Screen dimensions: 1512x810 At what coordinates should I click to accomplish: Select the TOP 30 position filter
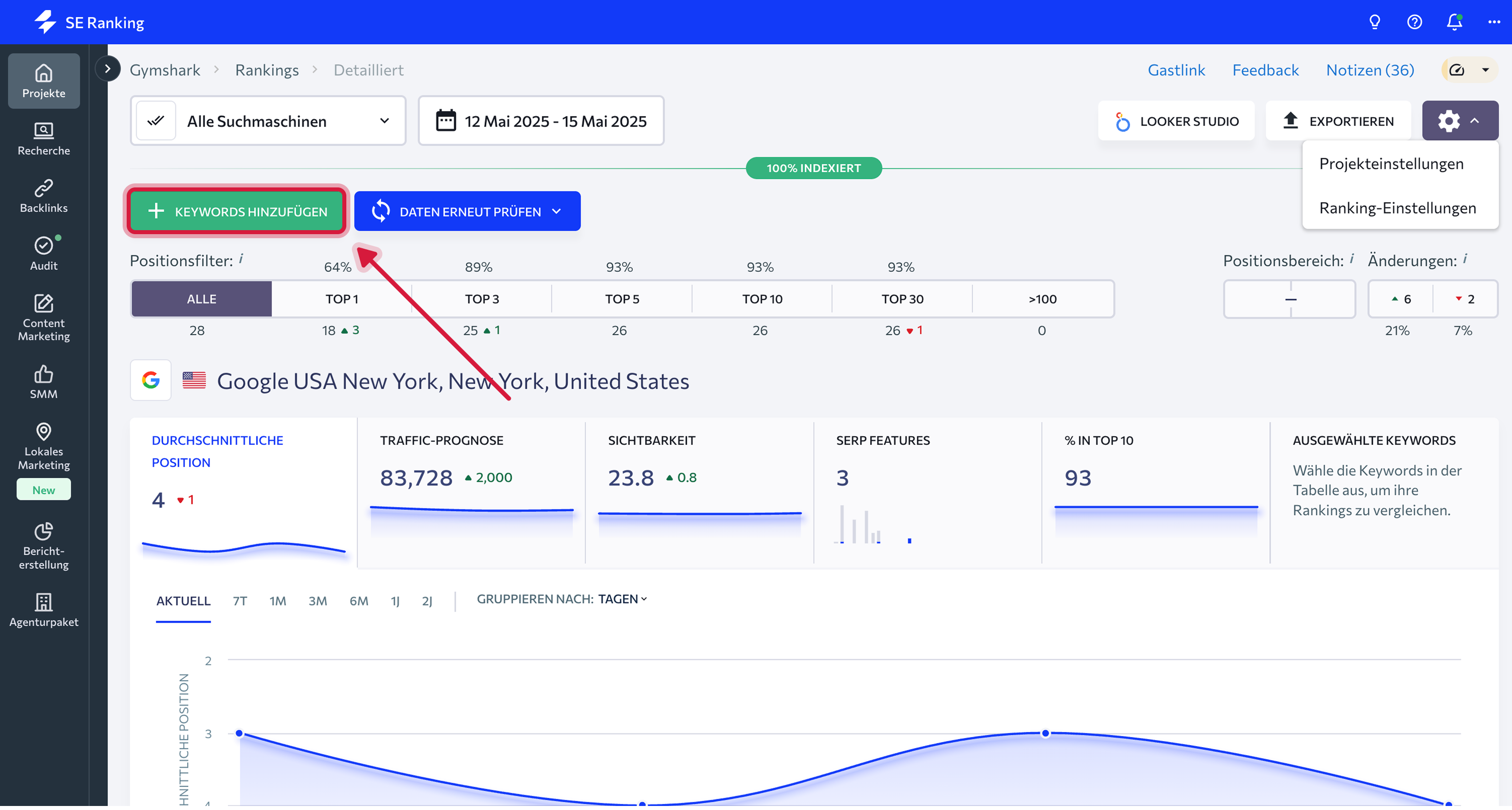coord(903,299)
